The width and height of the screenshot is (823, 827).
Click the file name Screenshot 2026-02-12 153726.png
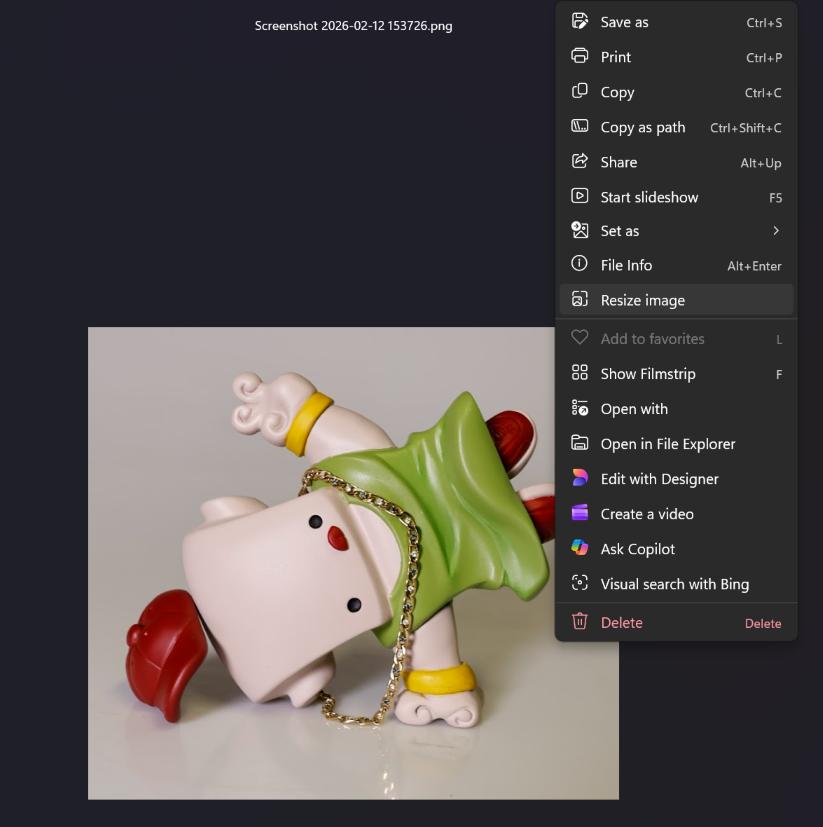tap(353, 26)
